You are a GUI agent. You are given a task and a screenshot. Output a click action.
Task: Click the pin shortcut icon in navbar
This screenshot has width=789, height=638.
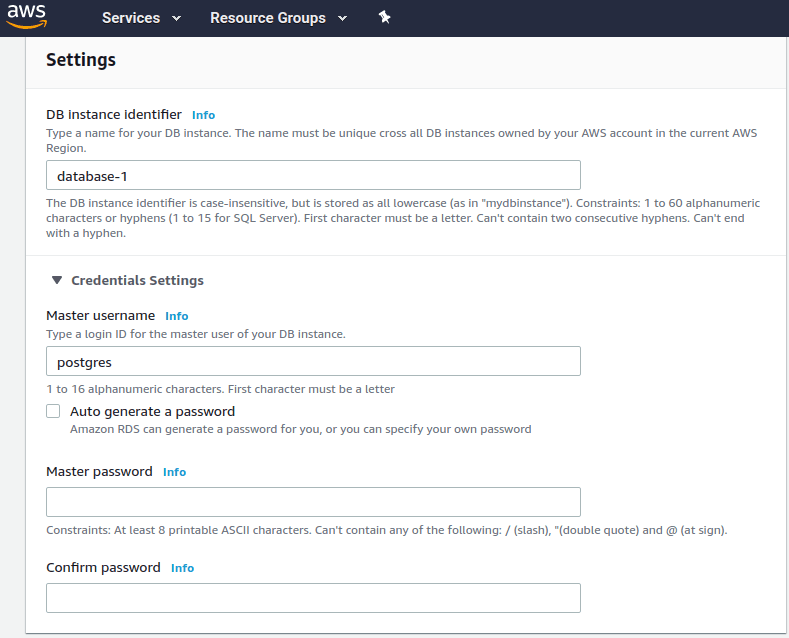(x=384, y=18)
